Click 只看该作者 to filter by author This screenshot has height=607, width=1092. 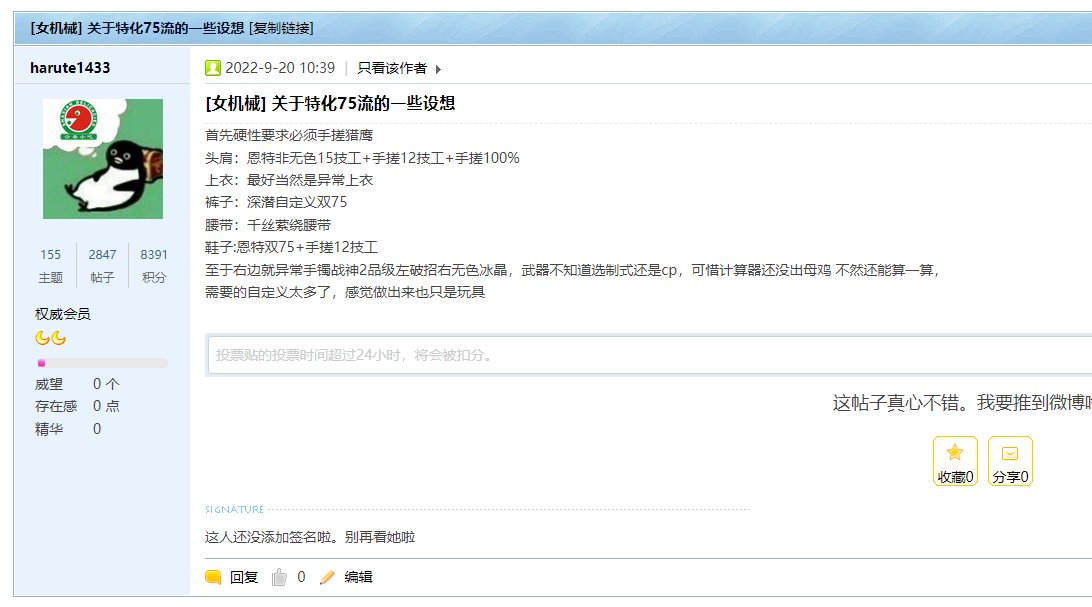pyautogui.click(x=391, y=68)
